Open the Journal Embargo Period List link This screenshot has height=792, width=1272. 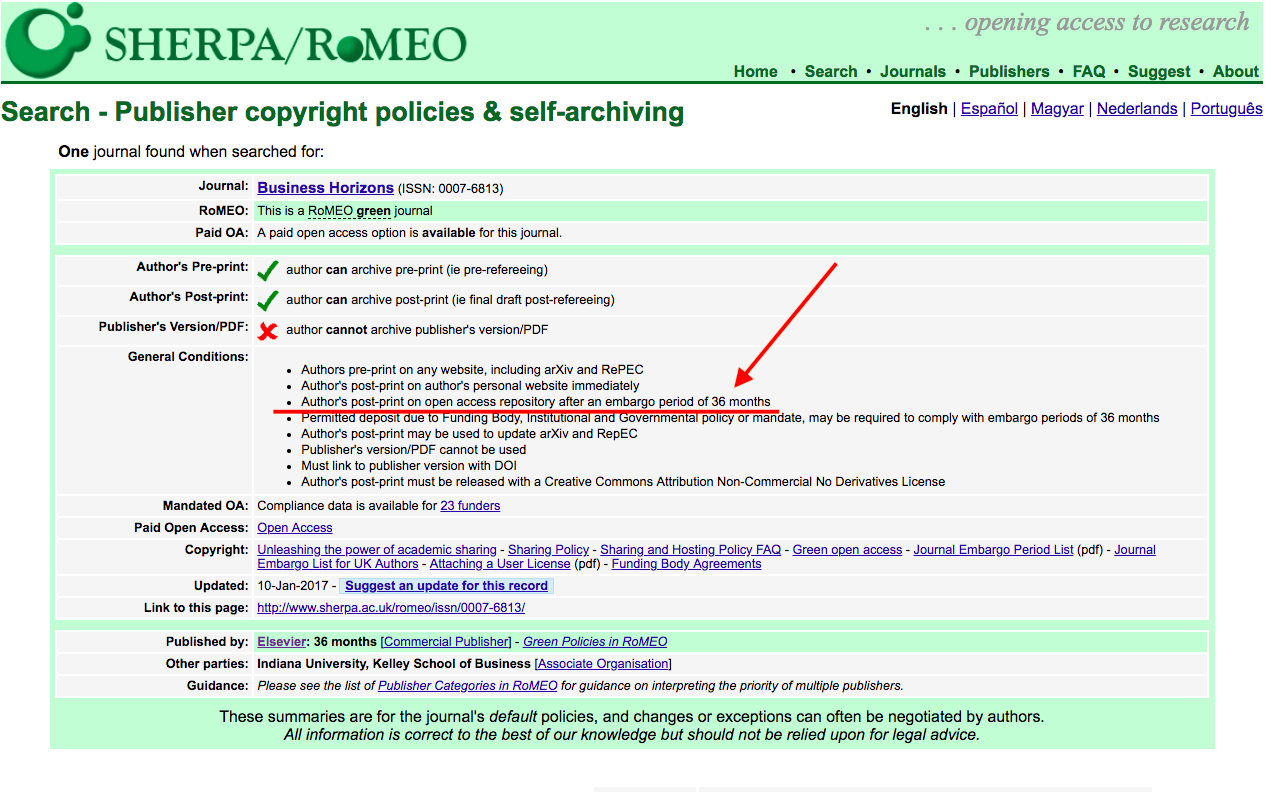[993, 550]
